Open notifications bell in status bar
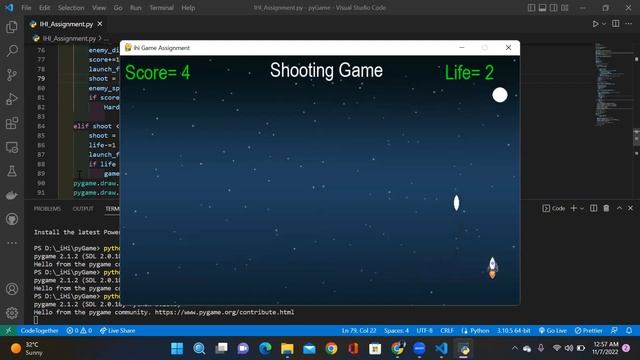 click(629, 331)
